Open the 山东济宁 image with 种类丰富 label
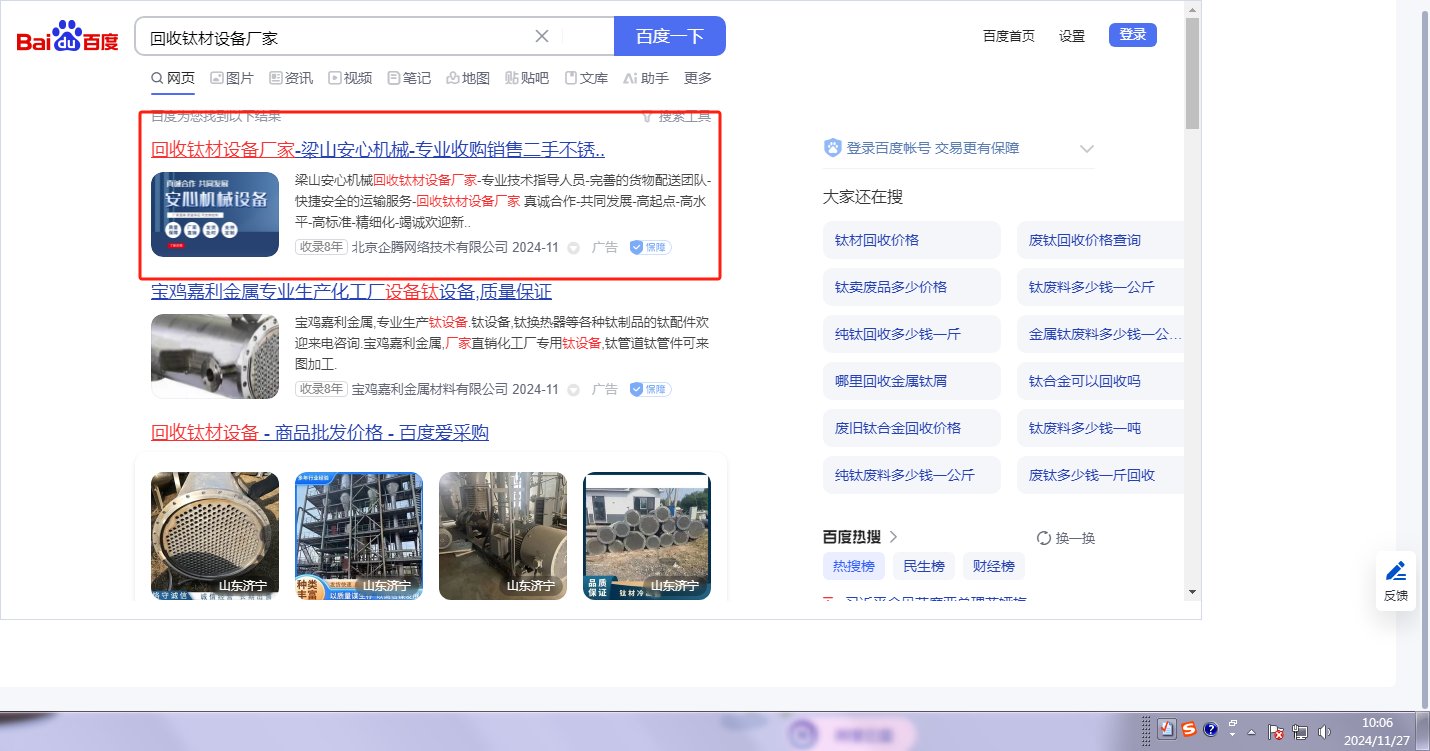The width and height of the screenshot is (1430, 751). pos(359,536)
